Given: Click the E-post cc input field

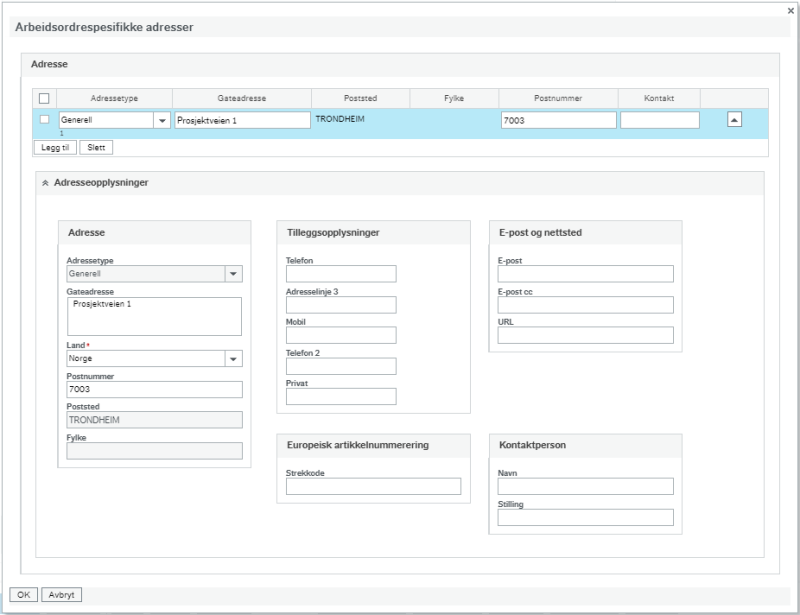Looking at the screenshot, I should (585, 305).
